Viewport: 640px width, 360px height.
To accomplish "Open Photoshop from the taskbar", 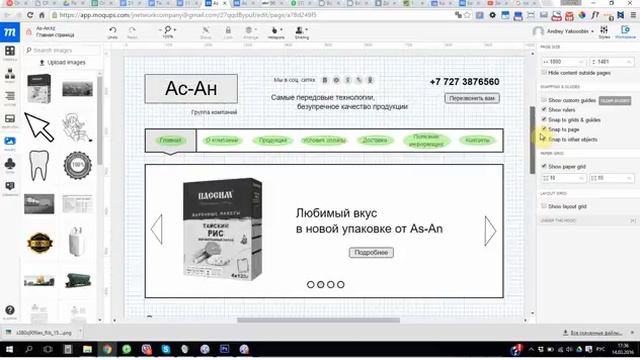I will point(224,349).
